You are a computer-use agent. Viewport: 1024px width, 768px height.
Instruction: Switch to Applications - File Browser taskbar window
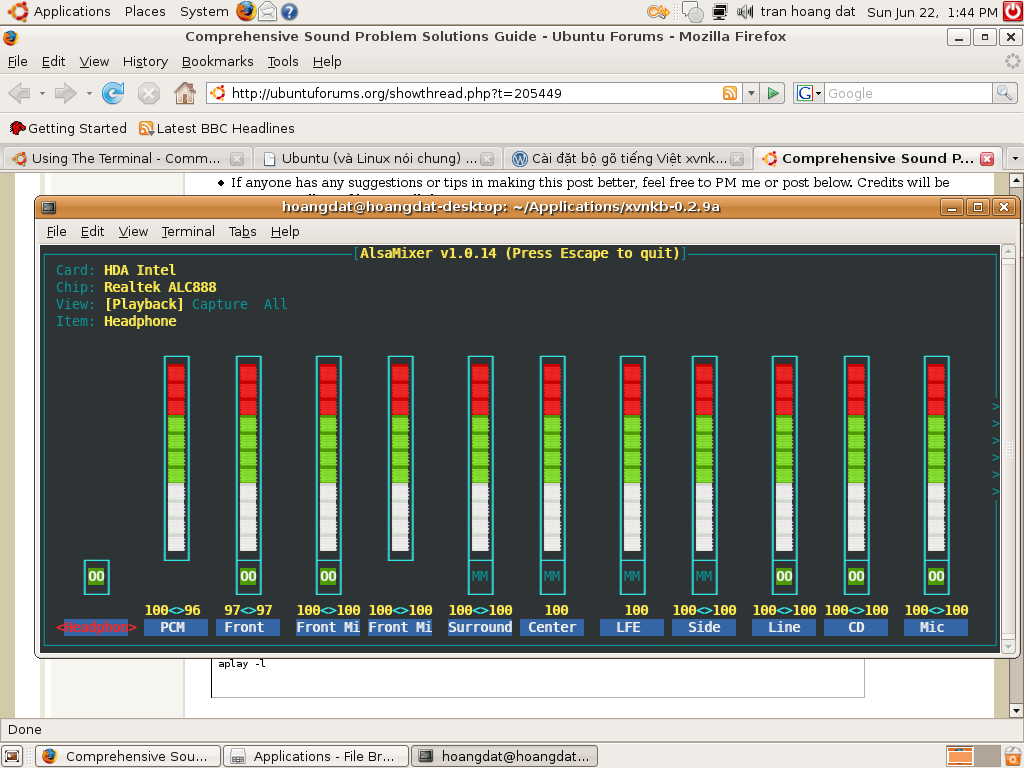pyautogui.click(x=316, y=756)
